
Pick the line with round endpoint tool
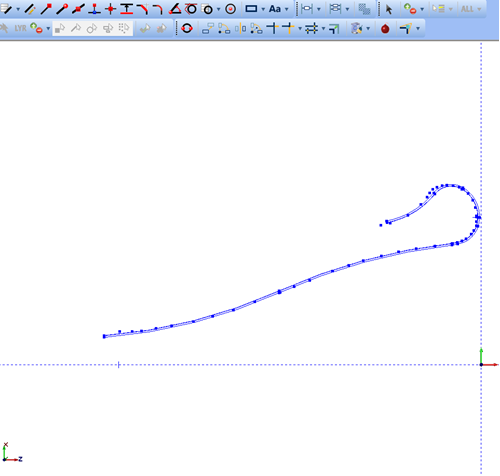(x=62, y=9)
